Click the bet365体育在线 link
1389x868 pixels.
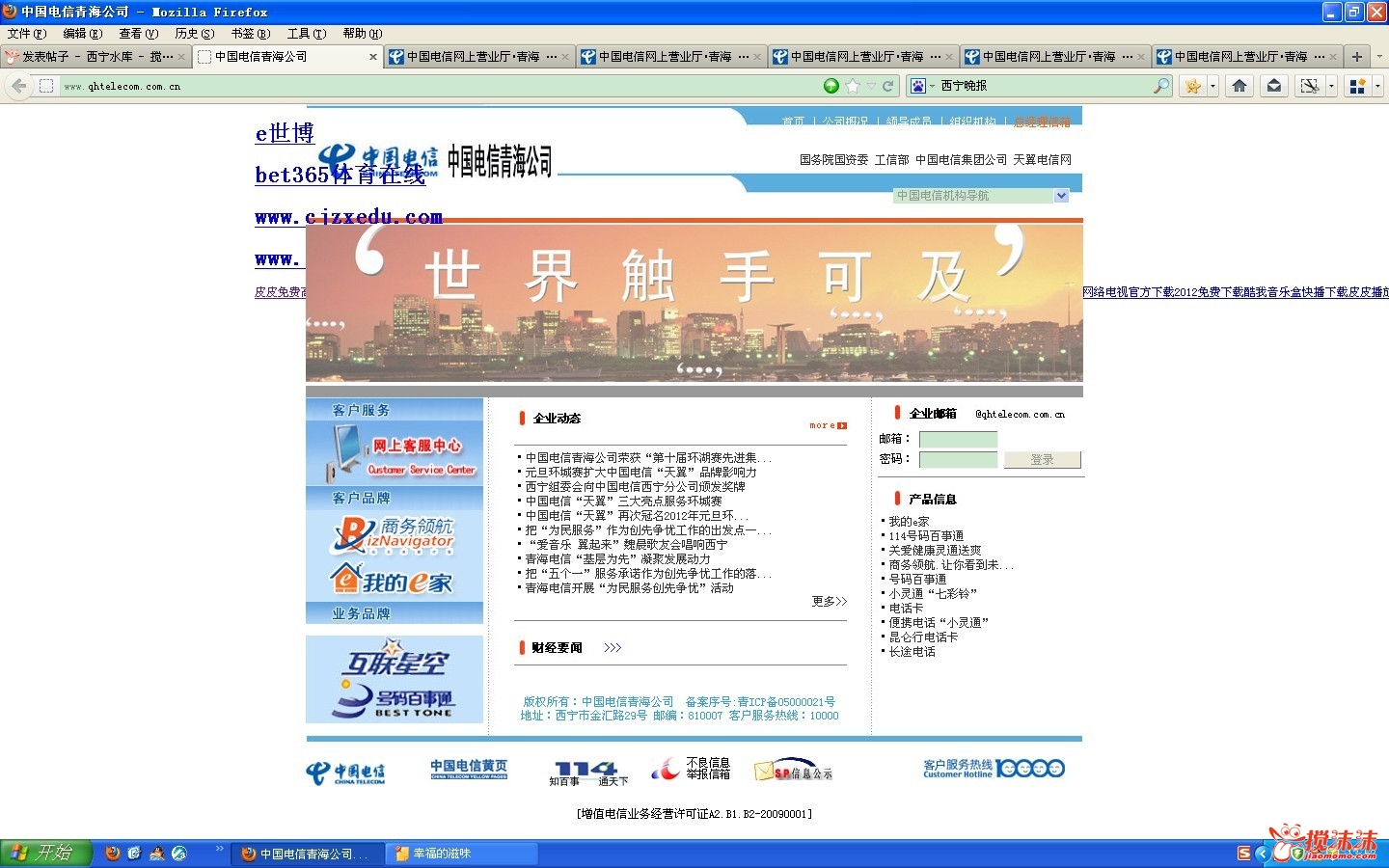point(340,175)
